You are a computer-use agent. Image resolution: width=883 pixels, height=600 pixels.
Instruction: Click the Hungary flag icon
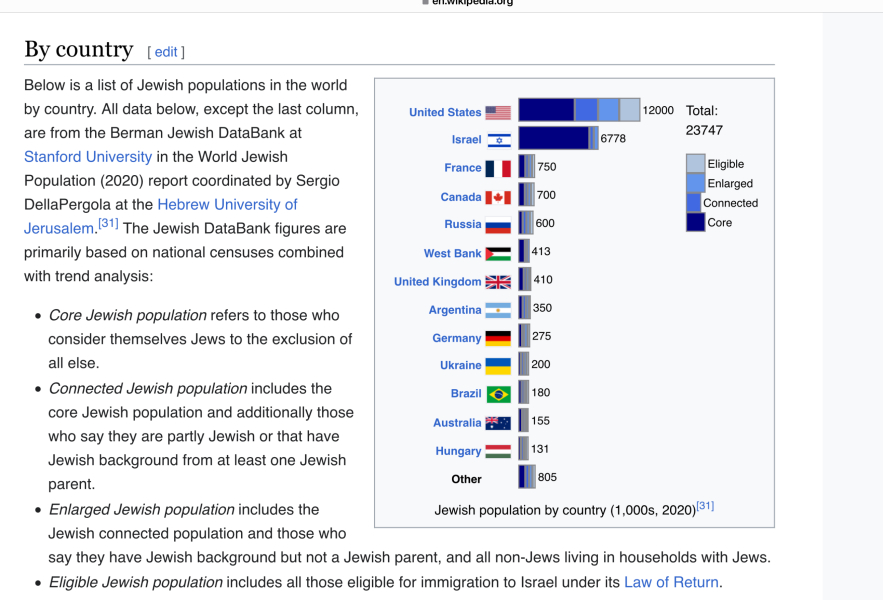(x=497, y=450)
